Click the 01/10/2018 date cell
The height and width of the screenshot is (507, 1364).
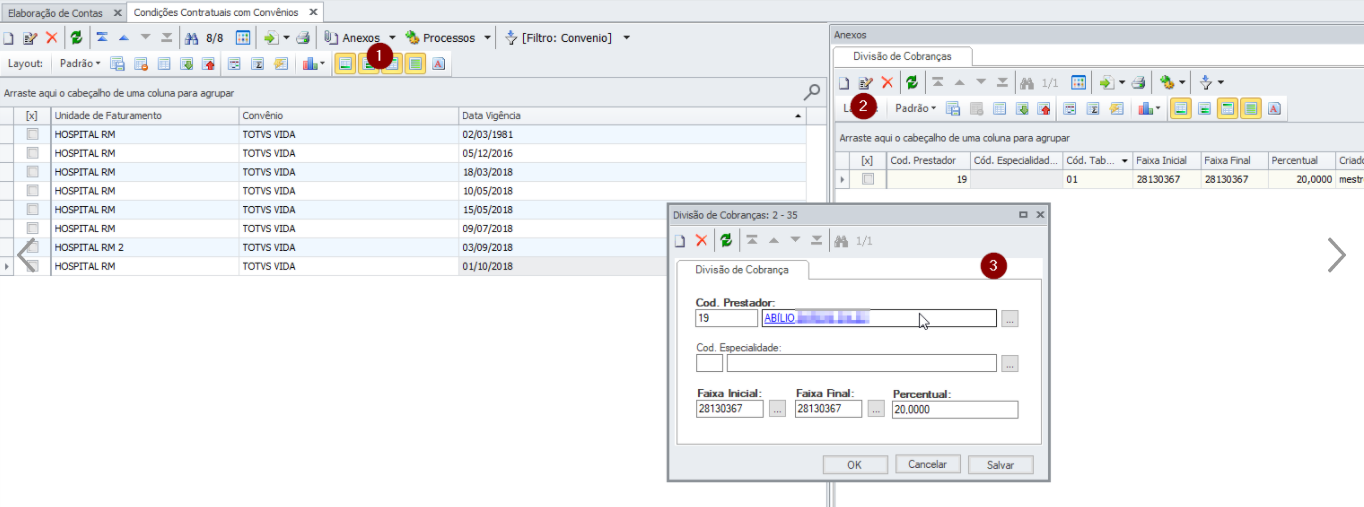tap(632, 266)
